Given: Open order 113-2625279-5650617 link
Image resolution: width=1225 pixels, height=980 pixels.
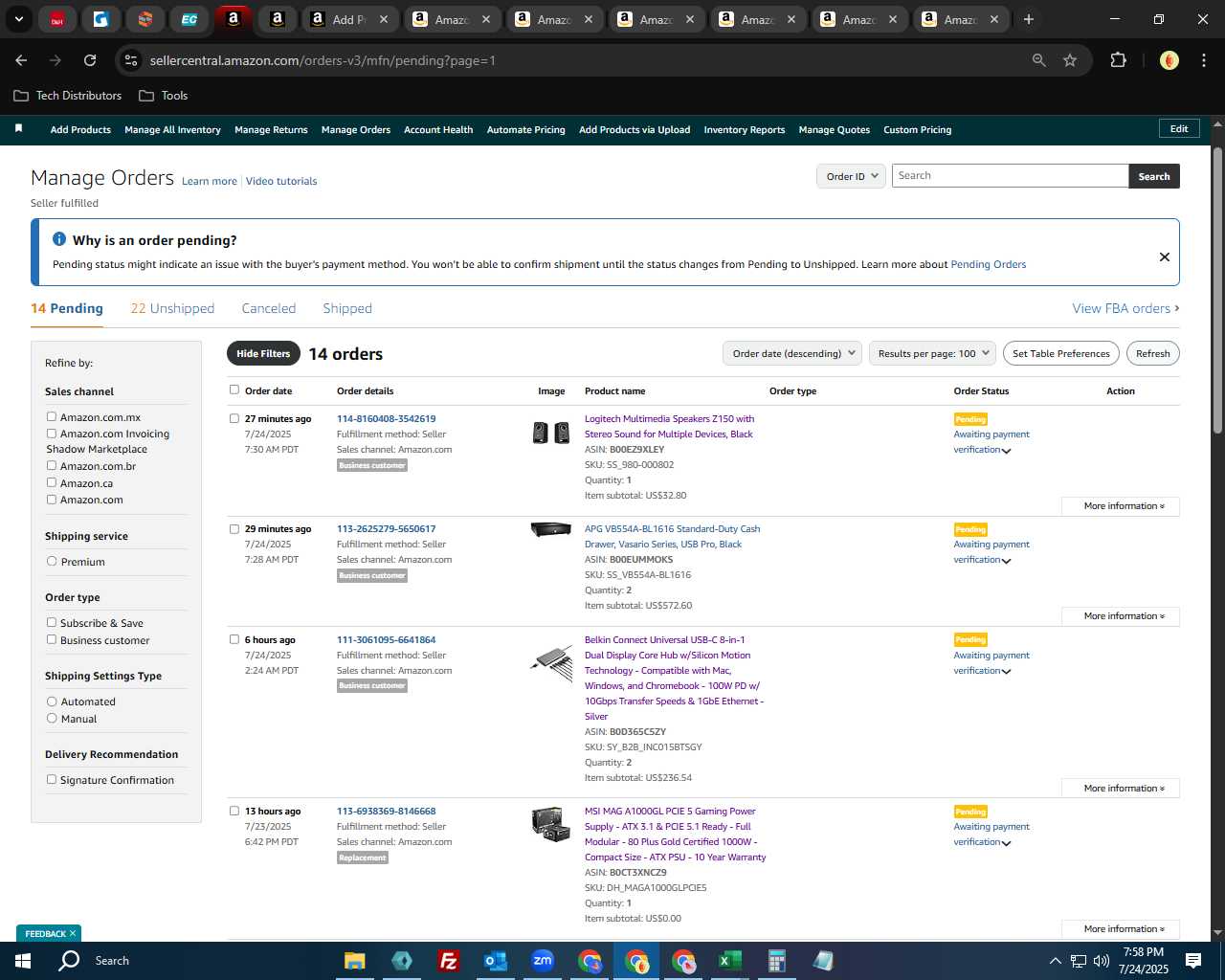Looking at the screenshot, I should click(386, 528).
